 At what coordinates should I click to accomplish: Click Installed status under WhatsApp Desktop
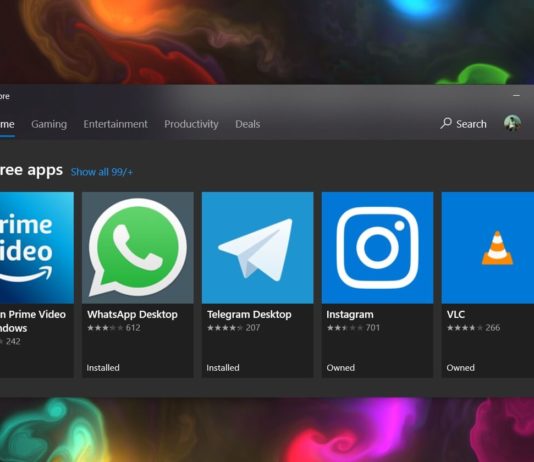tap(103, 368)
